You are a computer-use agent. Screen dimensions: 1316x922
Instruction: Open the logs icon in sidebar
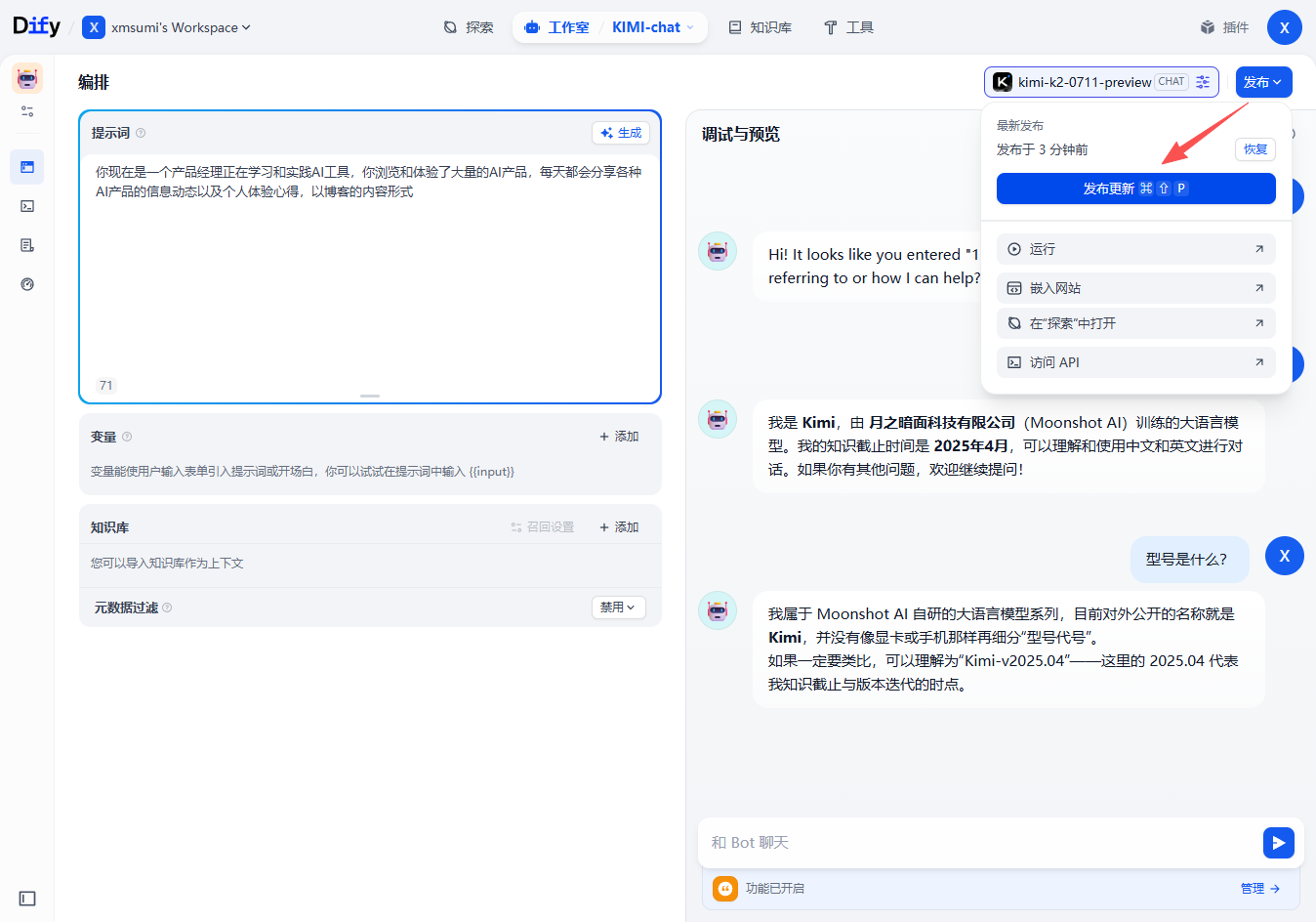tap(27, 245)
